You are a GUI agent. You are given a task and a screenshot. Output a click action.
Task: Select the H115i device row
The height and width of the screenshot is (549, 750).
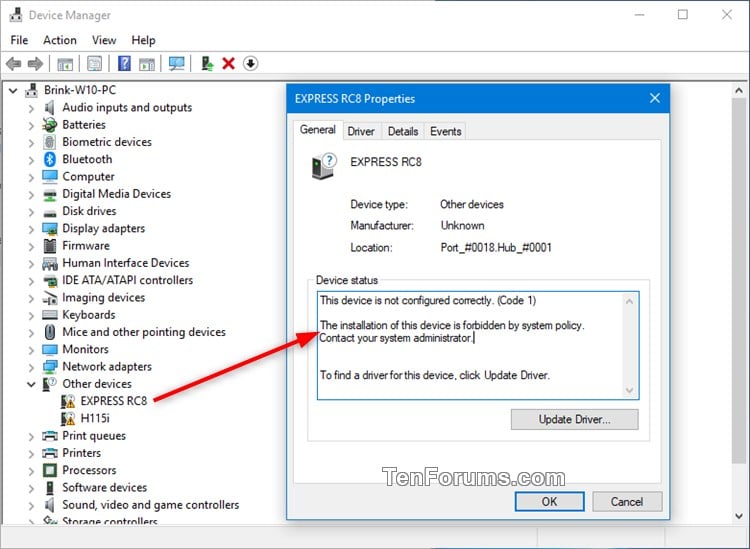coord(95,418)
